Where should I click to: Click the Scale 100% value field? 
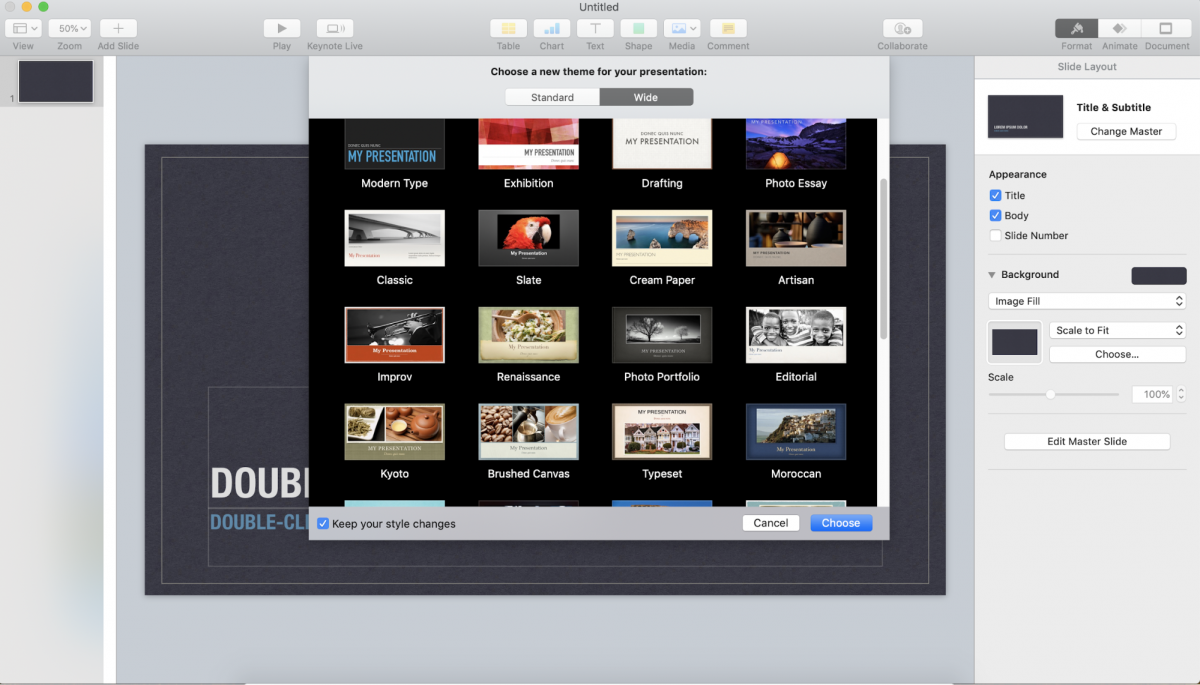(1152, 395)
